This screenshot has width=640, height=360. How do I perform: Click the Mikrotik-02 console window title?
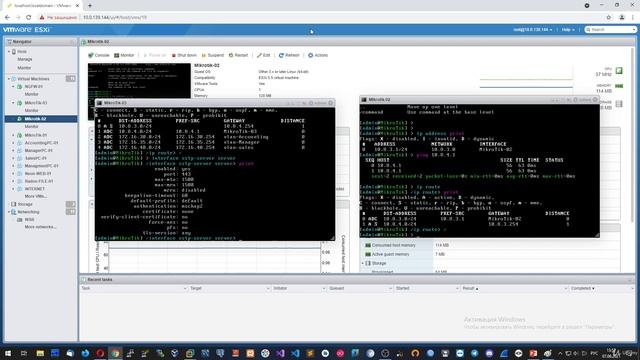coord(379,100)
